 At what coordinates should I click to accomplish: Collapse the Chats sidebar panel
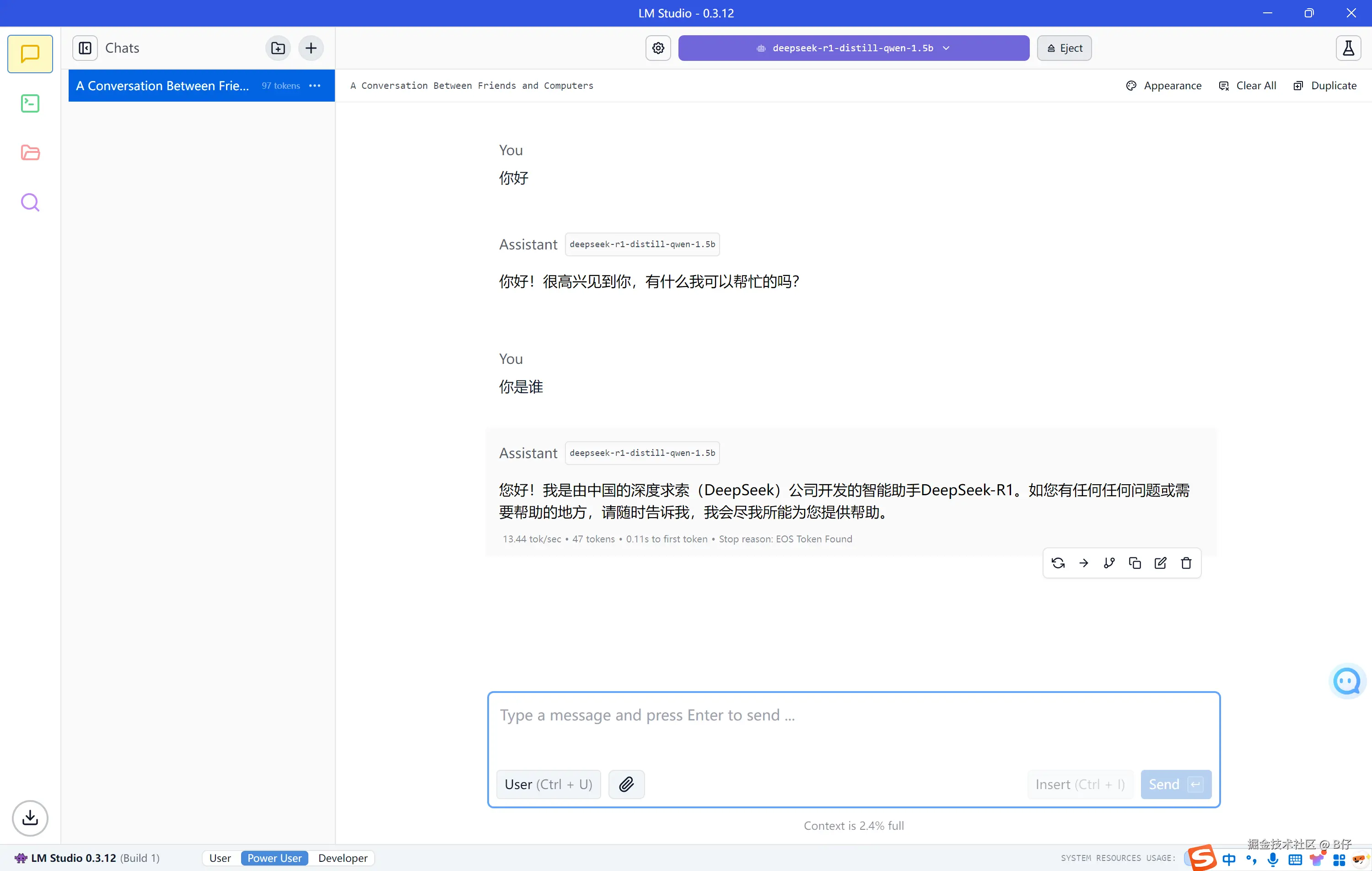85,48
